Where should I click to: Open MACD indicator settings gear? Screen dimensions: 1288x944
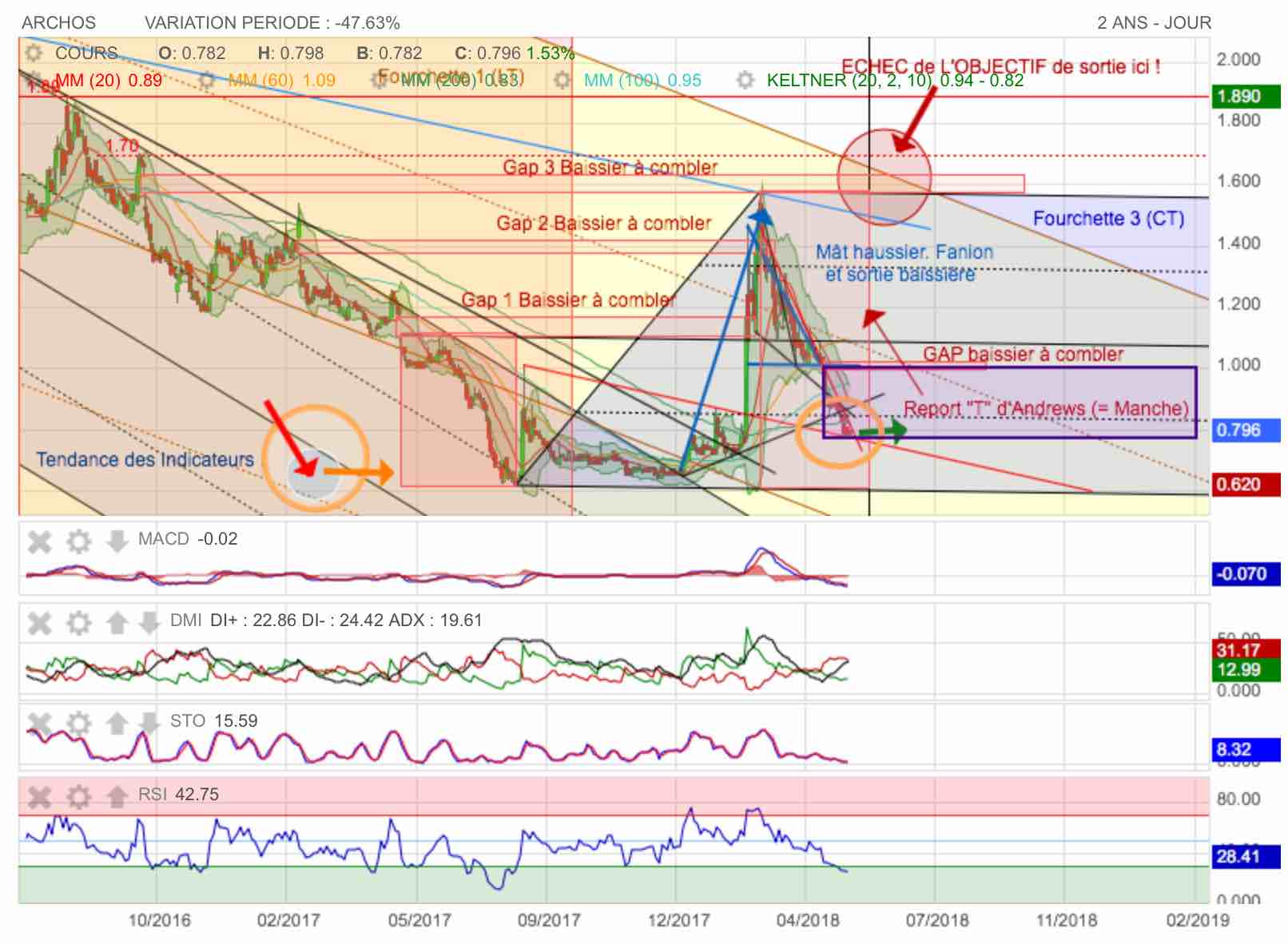click(x=78, y=541)
